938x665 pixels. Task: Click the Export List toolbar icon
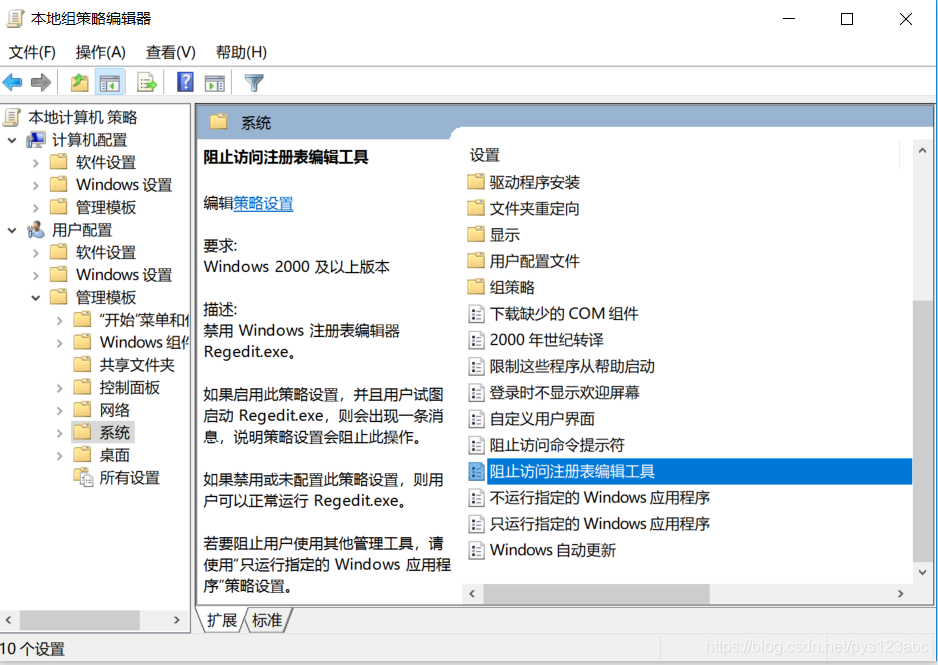147,83
